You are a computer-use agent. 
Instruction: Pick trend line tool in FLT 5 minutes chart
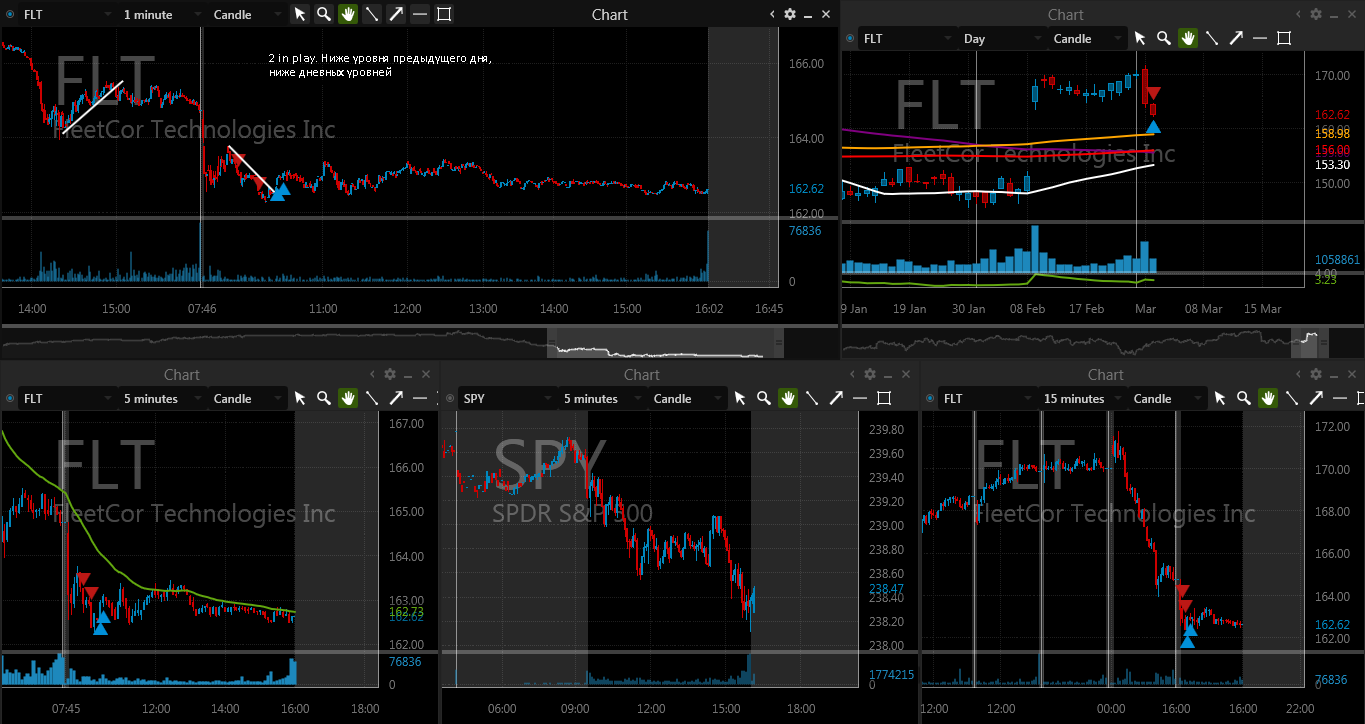pyautogui.click(x=372, y=398)
